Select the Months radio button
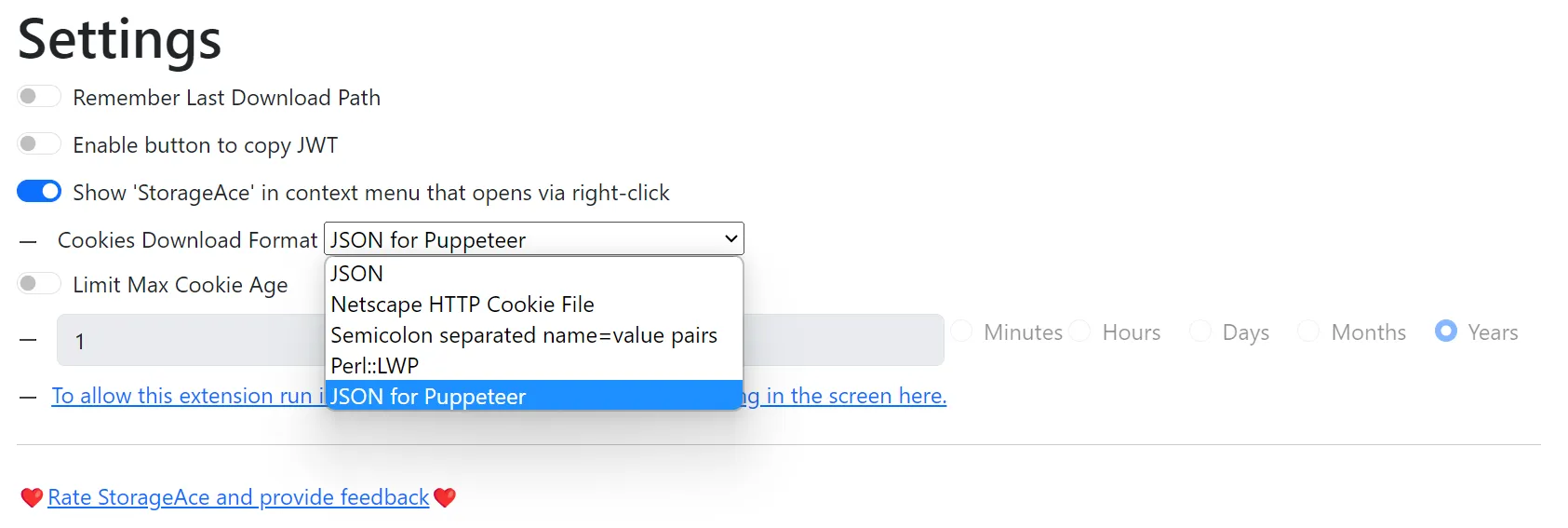Screen dimensions: 1568x528 coord(1308,332)
